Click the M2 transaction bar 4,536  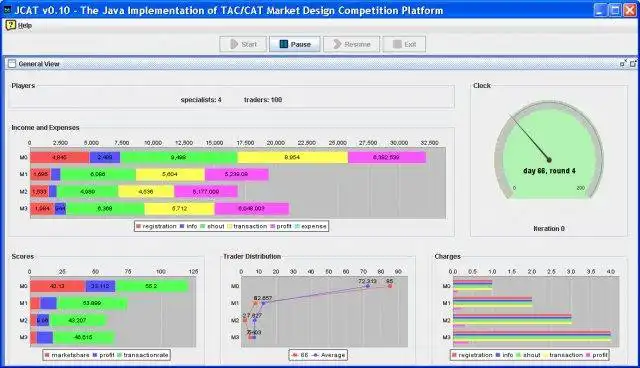146,191
